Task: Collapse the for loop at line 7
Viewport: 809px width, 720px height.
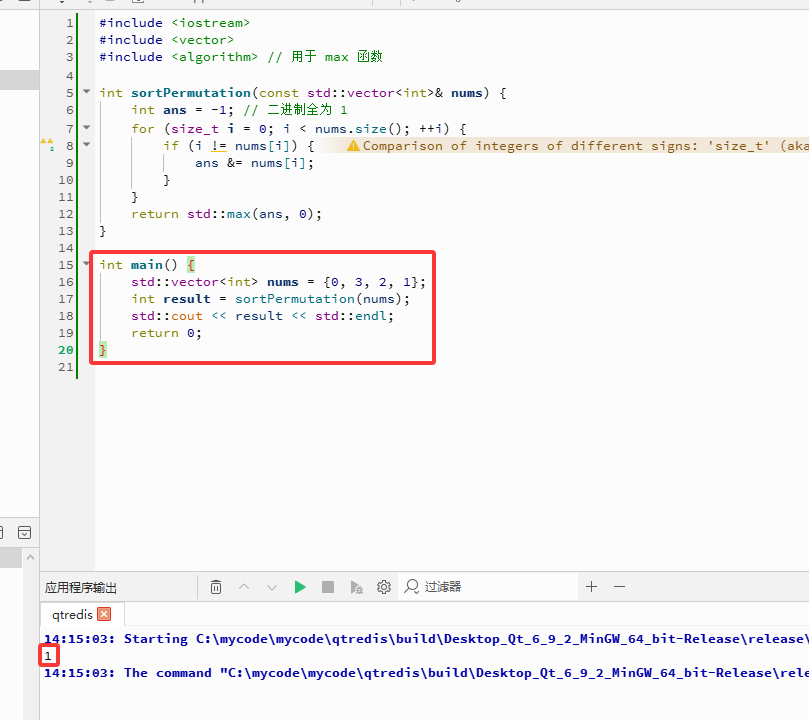Action: (87, 127)
